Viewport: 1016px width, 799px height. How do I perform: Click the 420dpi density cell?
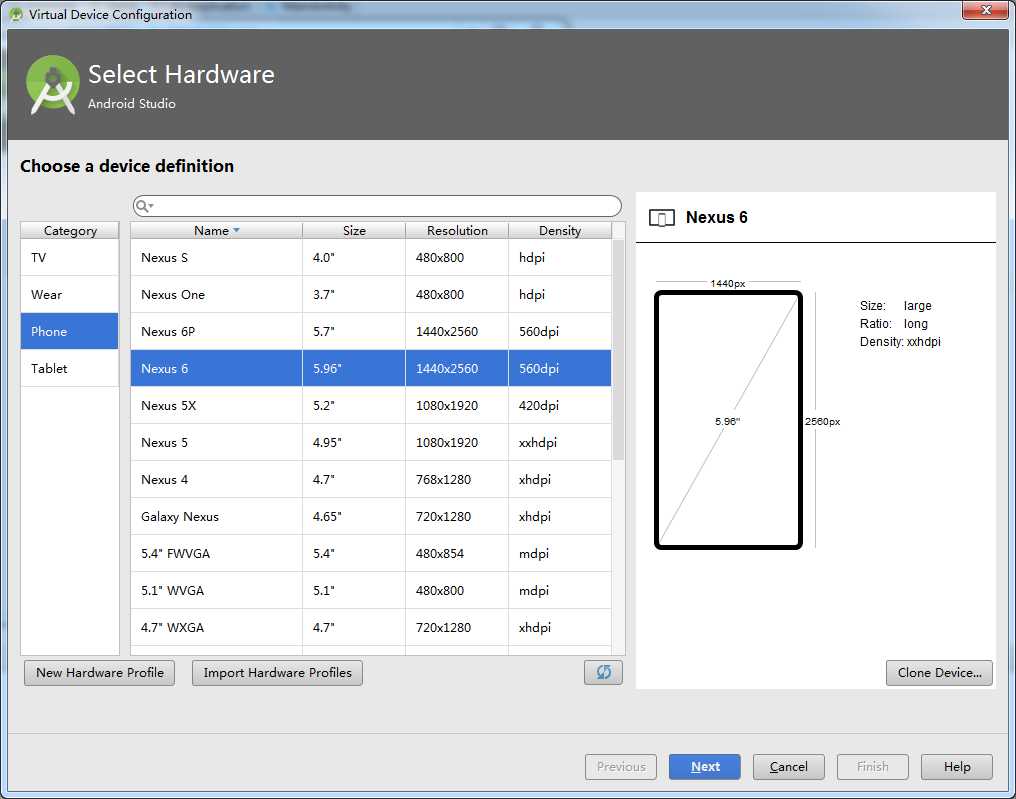[x=560, y=405]
